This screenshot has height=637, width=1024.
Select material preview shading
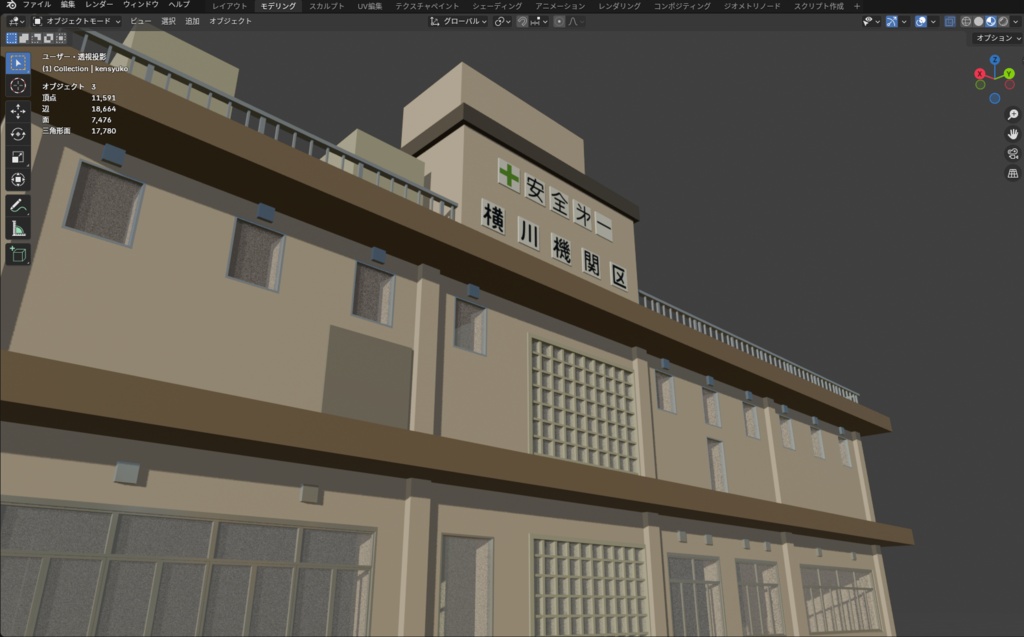991,22
